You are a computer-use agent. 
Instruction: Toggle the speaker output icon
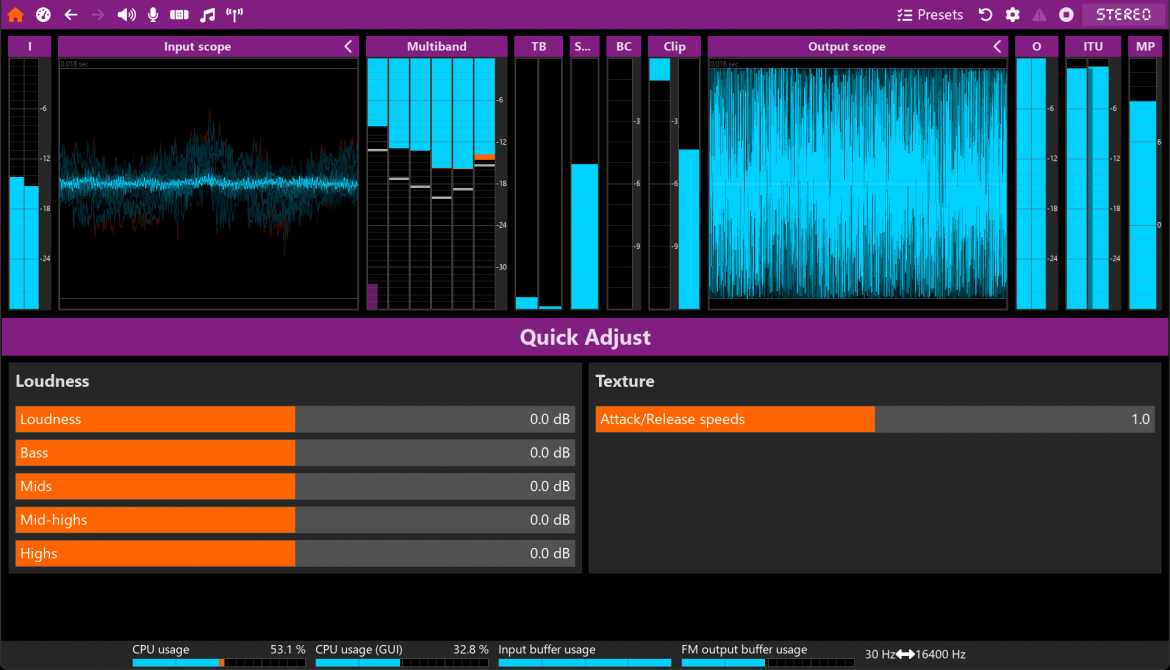click(125, 14)
